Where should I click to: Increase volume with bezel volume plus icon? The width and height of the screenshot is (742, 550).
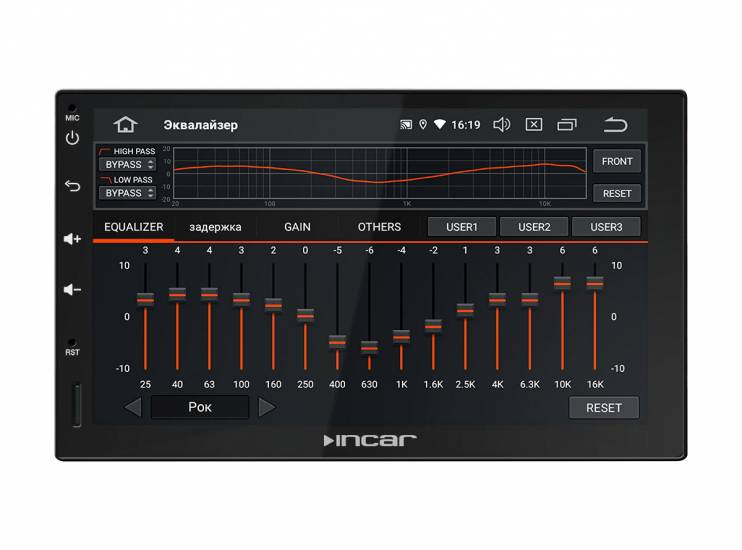coord(72,239)
